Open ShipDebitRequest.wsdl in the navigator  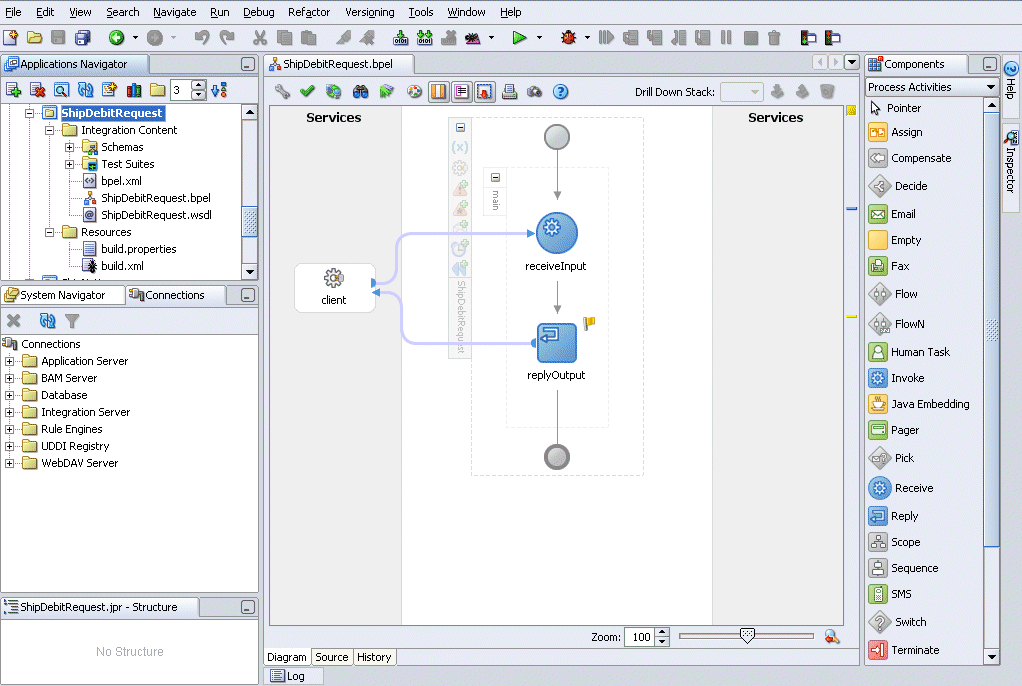[x=156, y=215]
